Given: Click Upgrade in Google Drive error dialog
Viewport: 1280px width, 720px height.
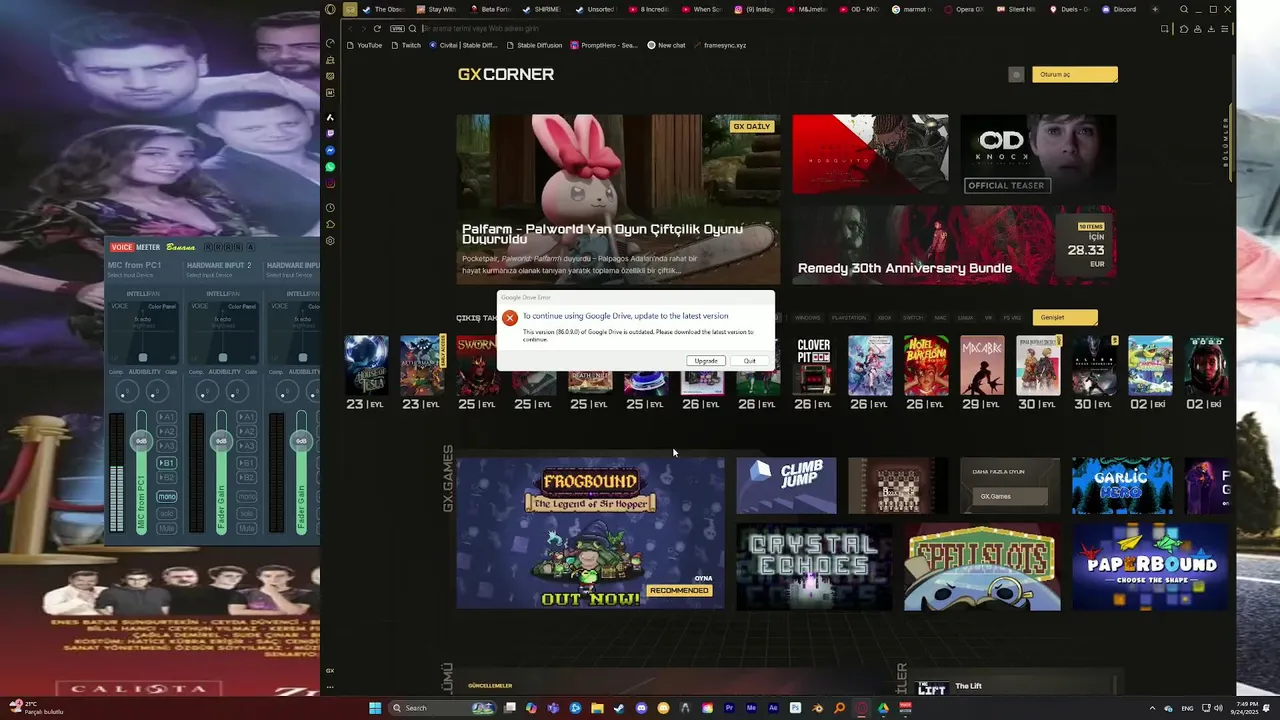Looking at the screenshot, I should (x=706, y=360).
